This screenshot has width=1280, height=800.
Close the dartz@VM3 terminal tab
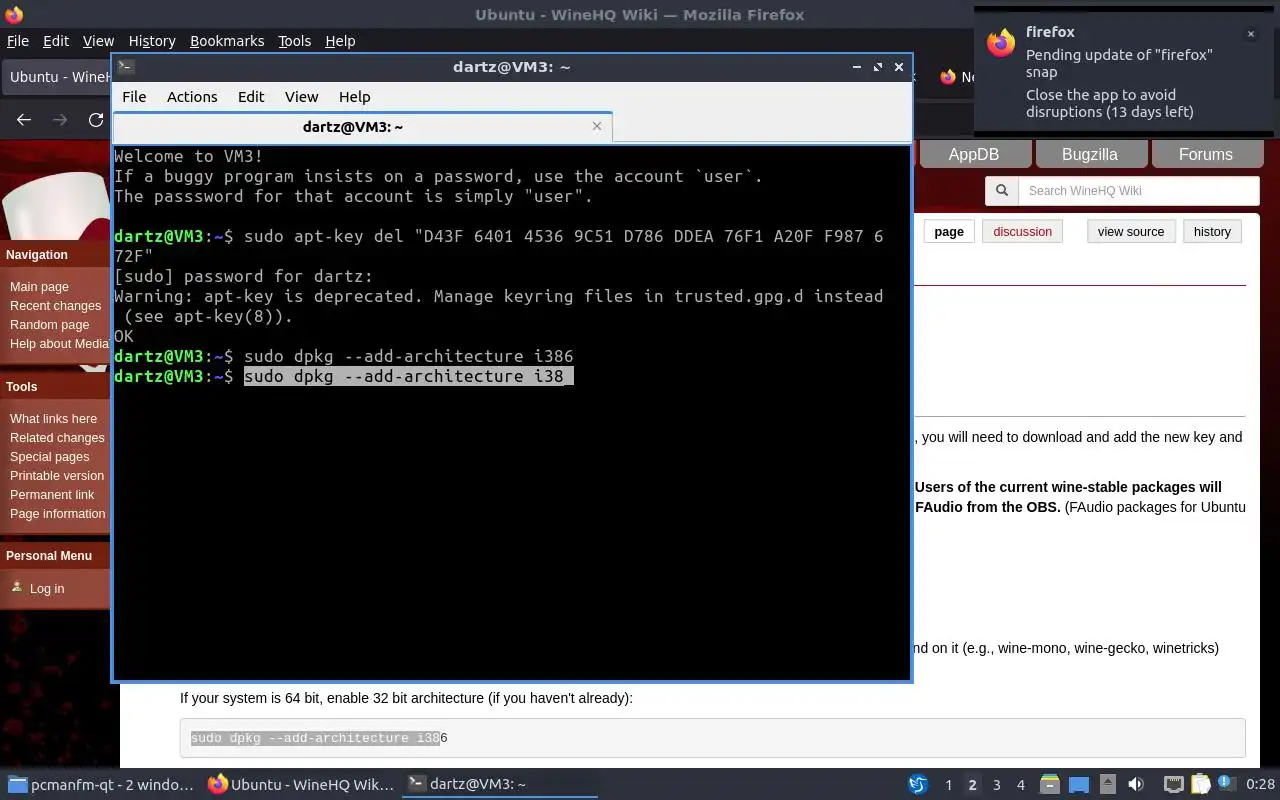click(x=597, y=126)
